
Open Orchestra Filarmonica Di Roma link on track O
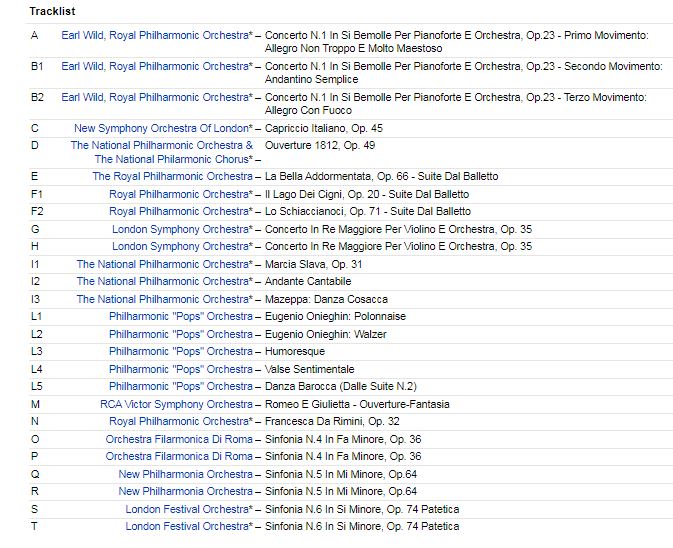[x=179, y=439]
